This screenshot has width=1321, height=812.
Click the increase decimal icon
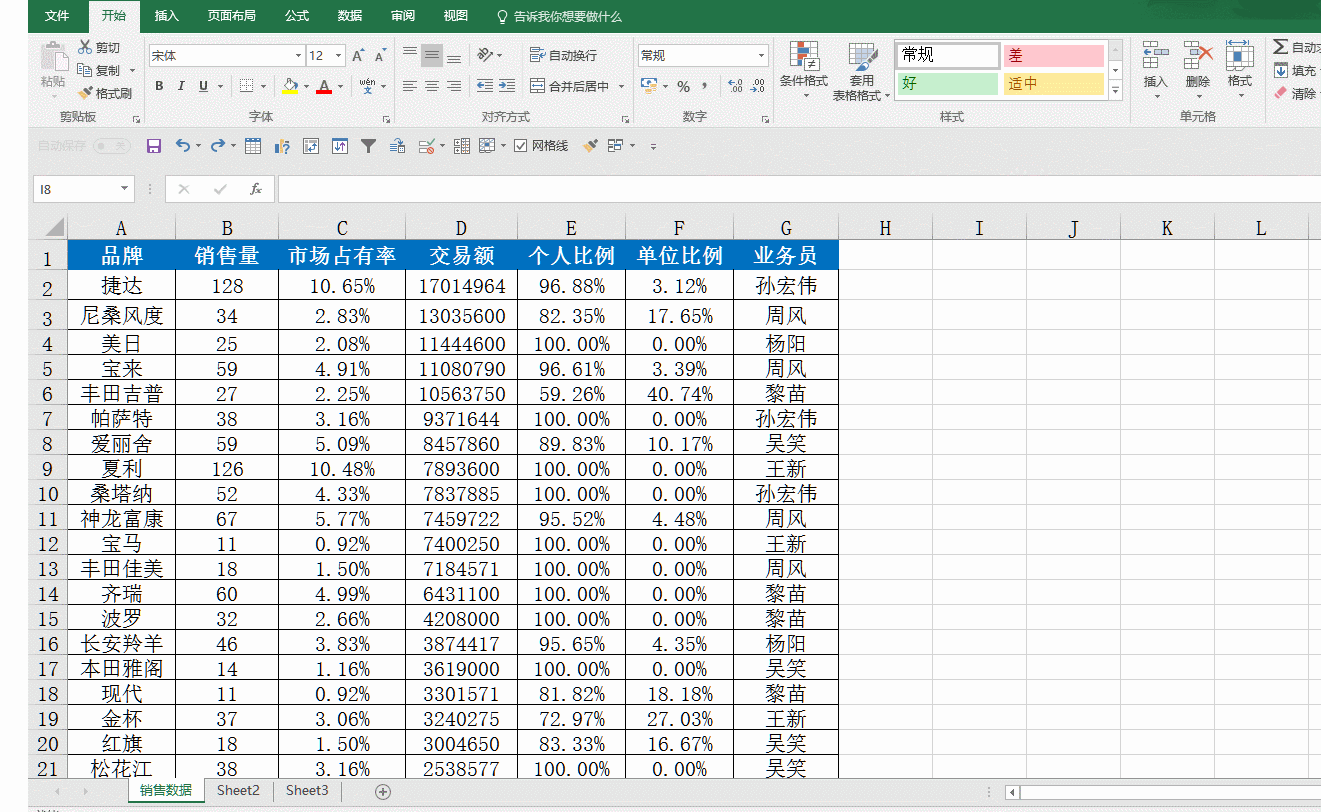click(735, 87)
